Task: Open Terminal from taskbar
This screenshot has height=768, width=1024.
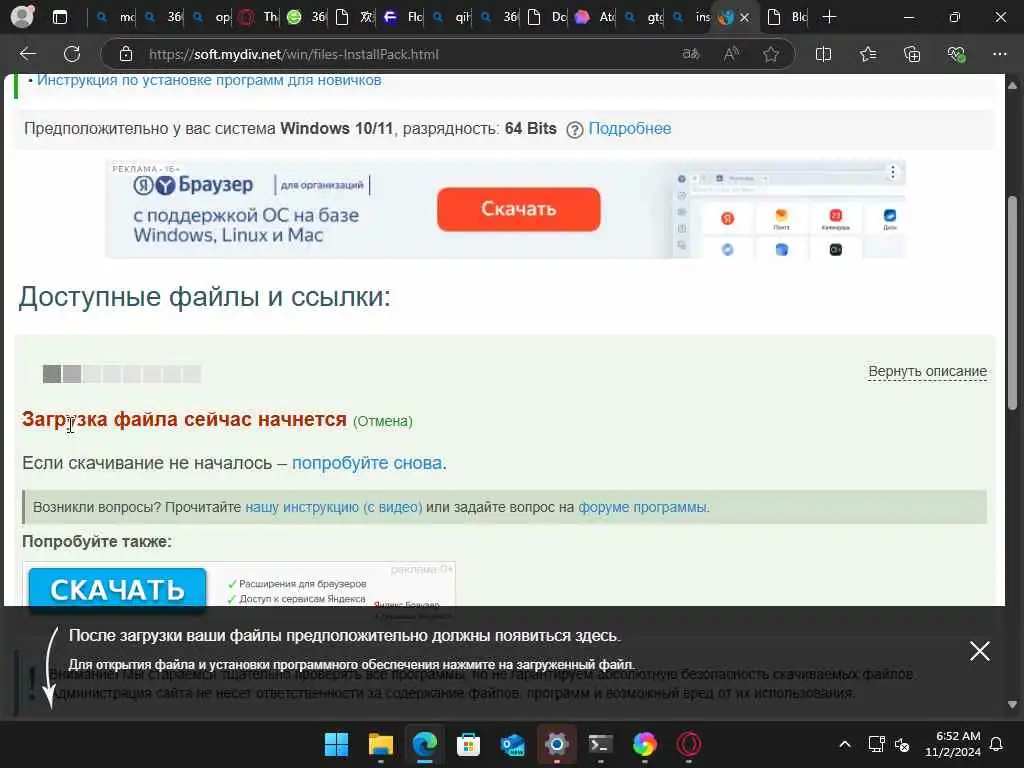Action: click(600, 744)
